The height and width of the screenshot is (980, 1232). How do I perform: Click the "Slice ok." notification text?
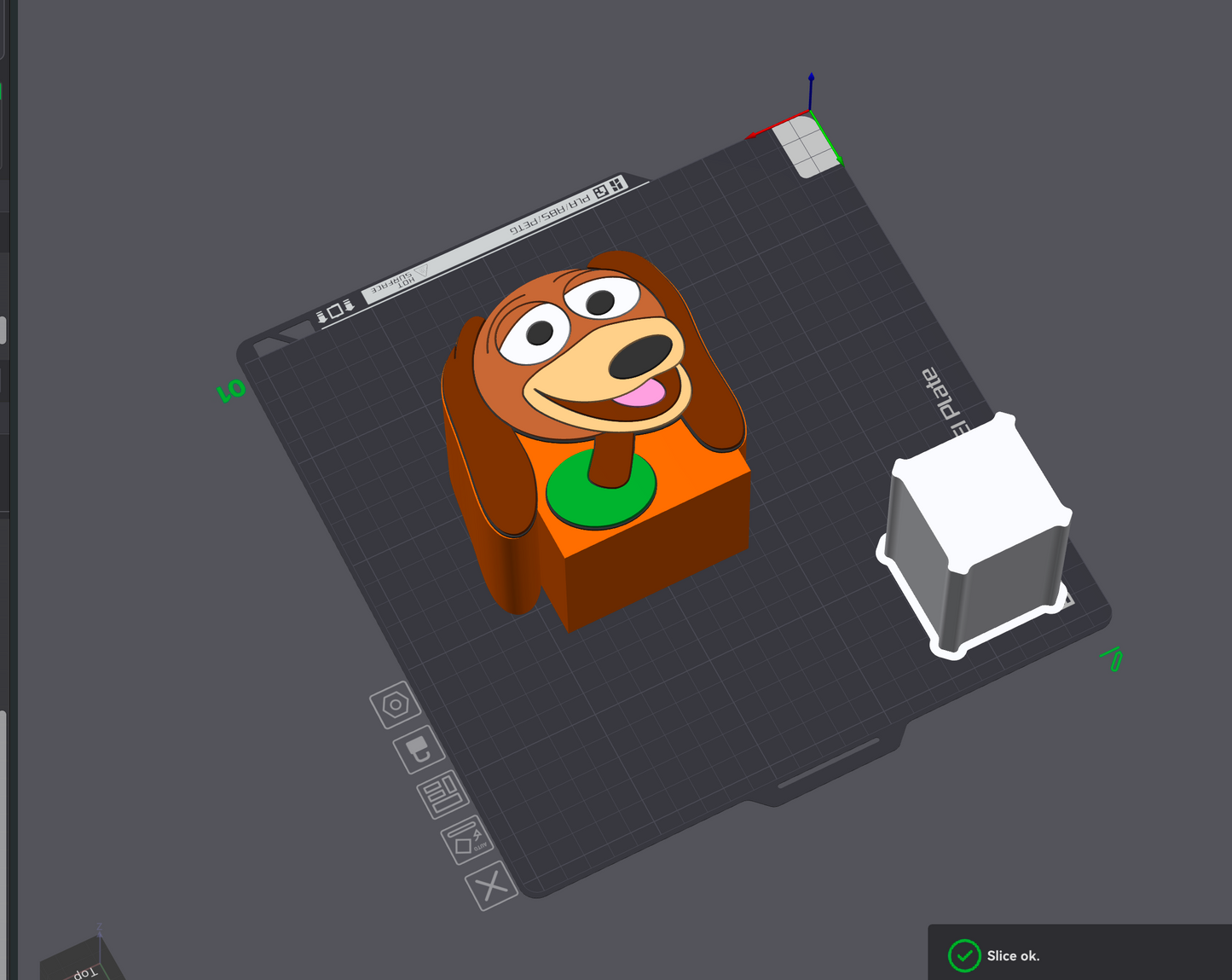click(x=1013, y=956)
